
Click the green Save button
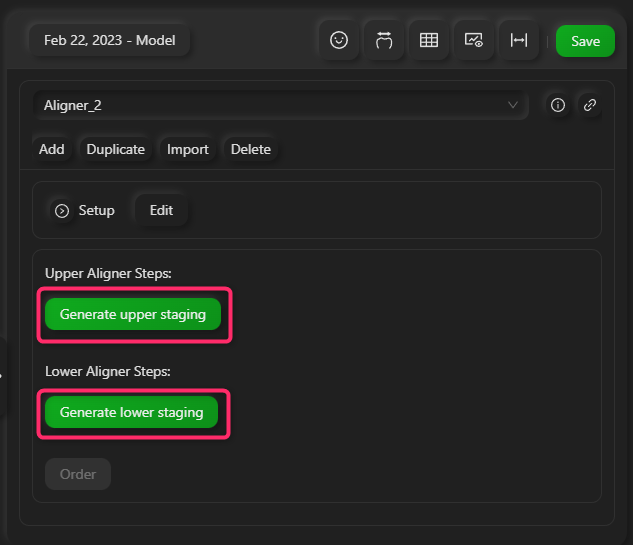coord(585,41)
